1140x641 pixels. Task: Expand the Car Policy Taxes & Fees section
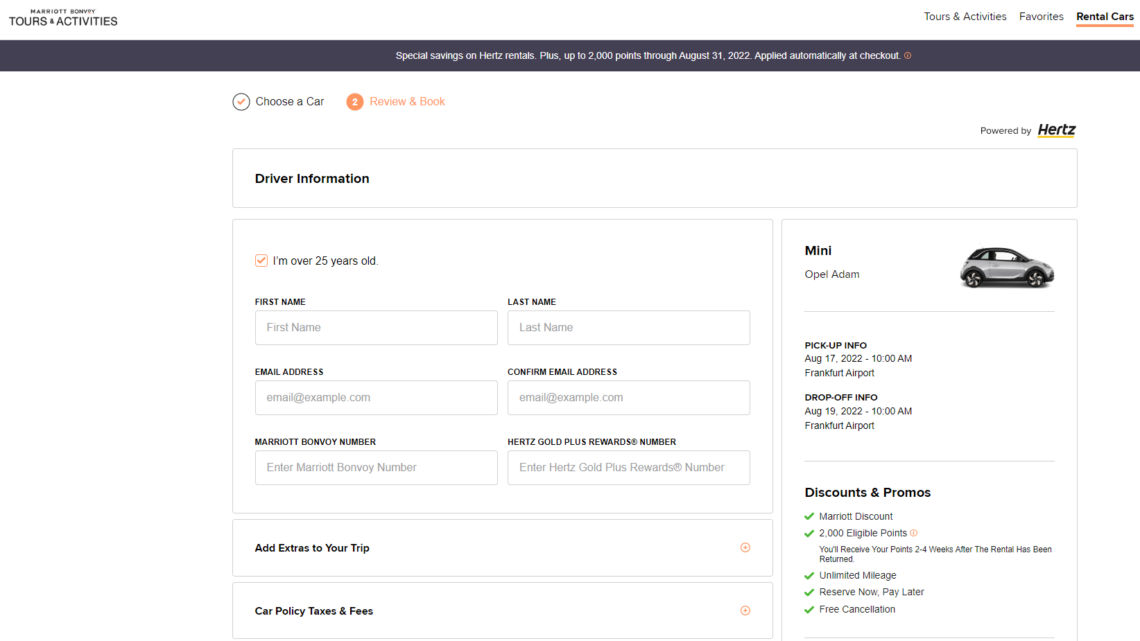pyautogui.click(x=314, y=611)
